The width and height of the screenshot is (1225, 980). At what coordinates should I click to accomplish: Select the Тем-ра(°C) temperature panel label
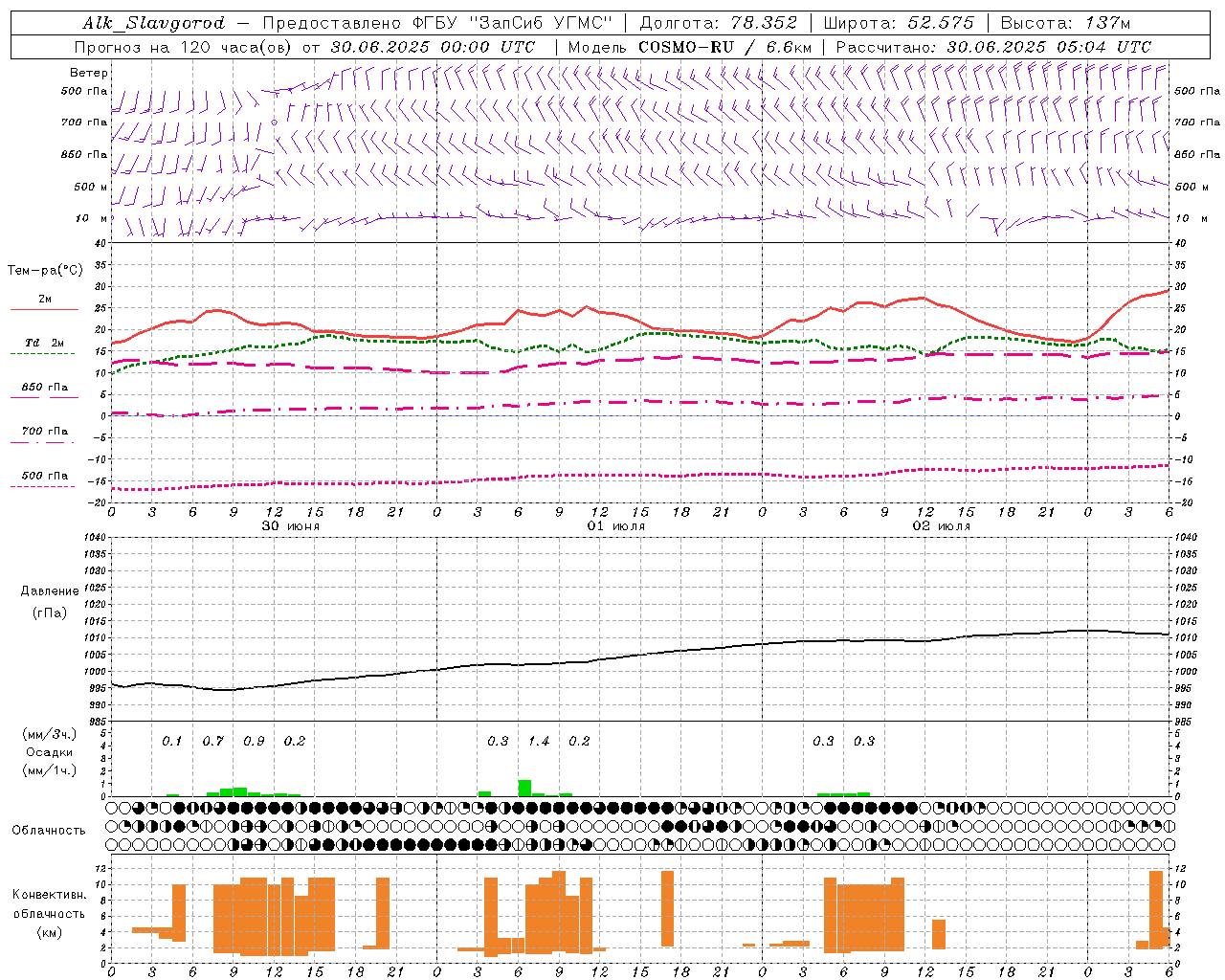[45, 271]
